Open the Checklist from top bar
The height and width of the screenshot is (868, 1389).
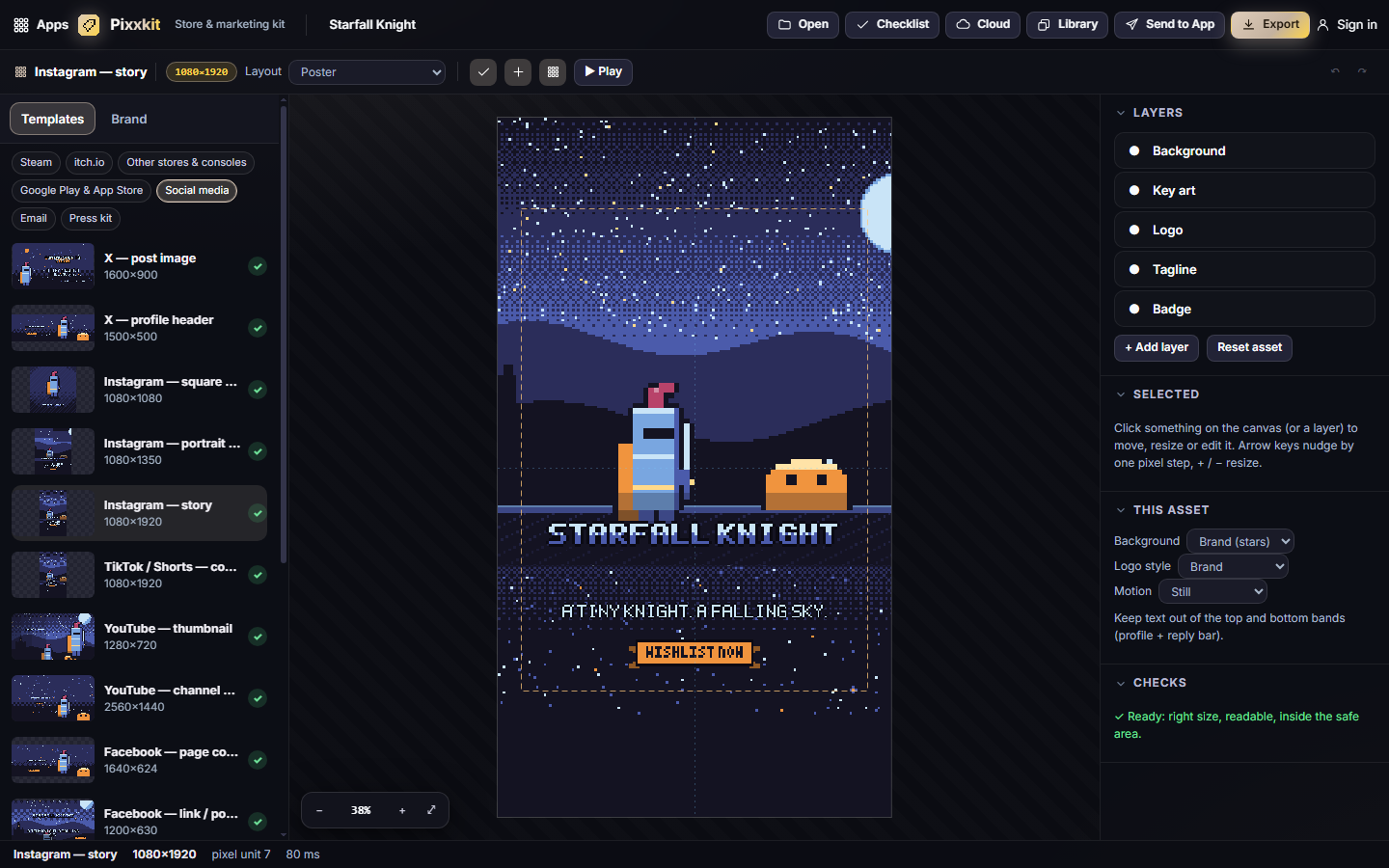[892, 25]
